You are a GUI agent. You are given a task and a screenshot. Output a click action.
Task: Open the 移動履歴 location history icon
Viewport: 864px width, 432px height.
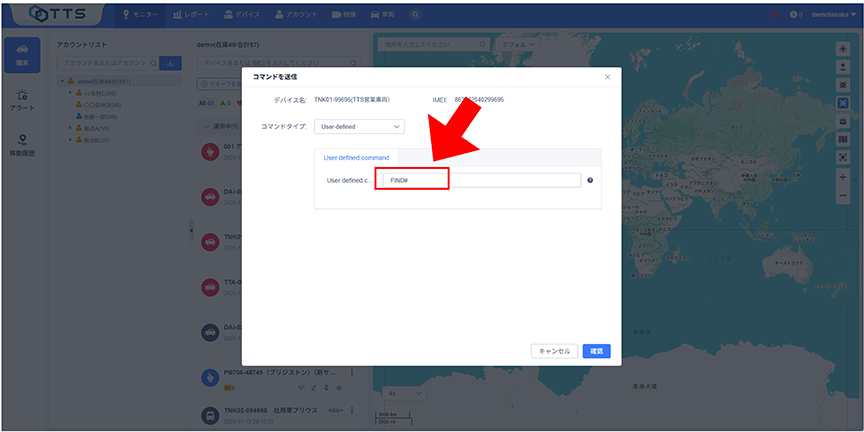(x=22, y=144)
